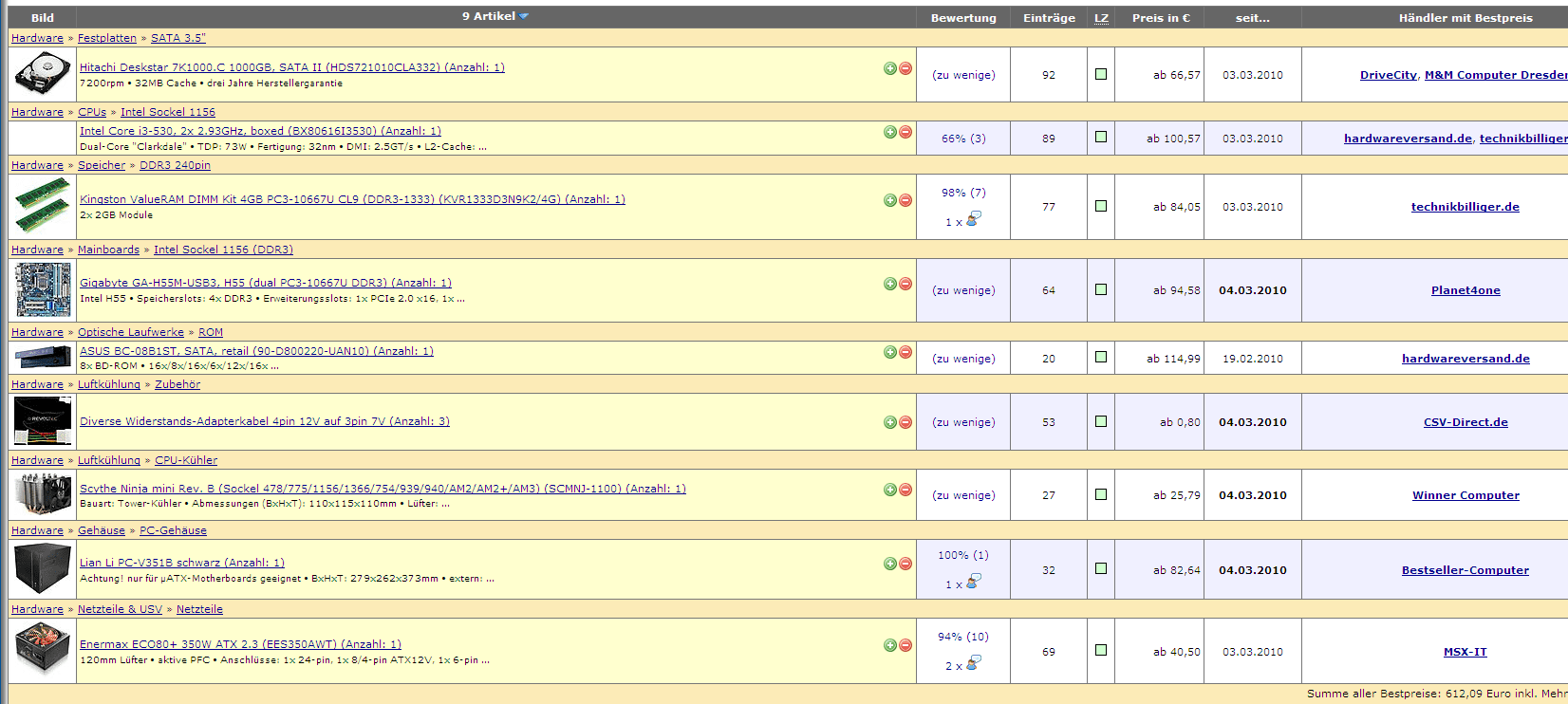Open the user review icon in Kingston ValueRAM row
The image size is (1568, 704).
[974, 219]
